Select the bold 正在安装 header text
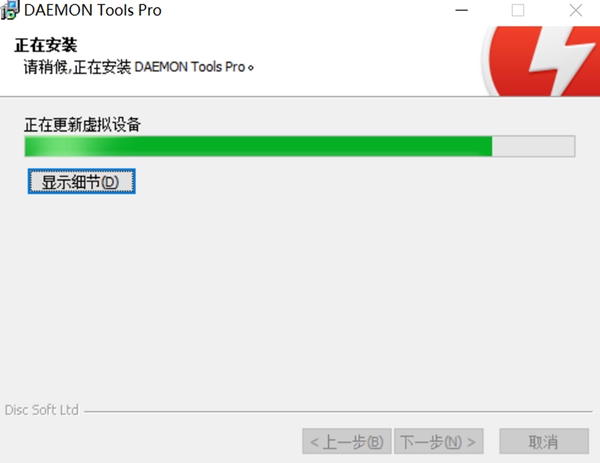The height and width of the screenshot is (463, 600). click(46, 45)
